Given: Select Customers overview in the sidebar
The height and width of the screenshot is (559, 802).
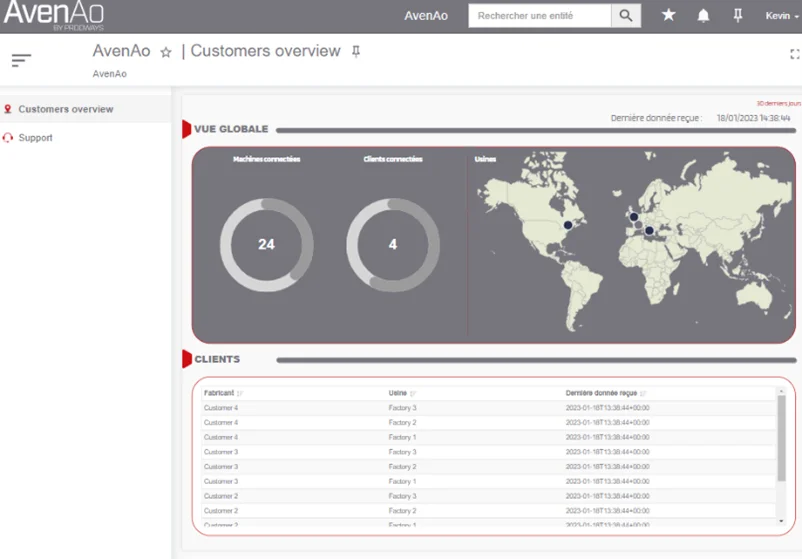Looking at the screenshot, I should pyautogui.click(x=85, y=109).
